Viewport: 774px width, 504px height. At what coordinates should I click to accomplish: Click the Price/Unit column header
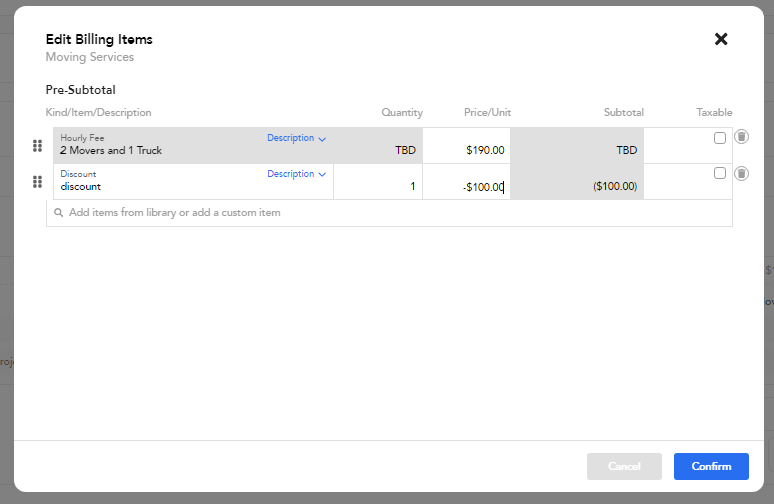(x=487, y=113)
